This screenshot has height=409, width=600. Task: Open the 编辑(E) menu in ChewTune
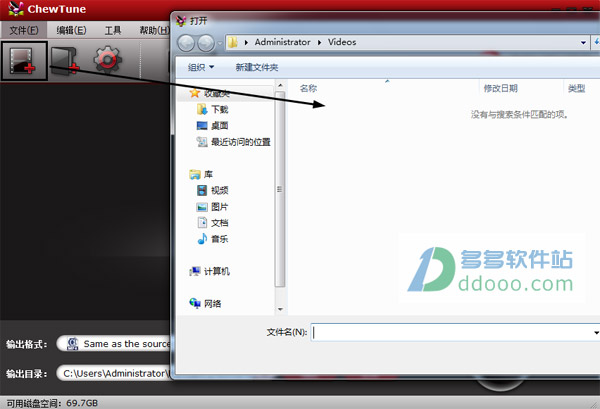tap(71, 30)
